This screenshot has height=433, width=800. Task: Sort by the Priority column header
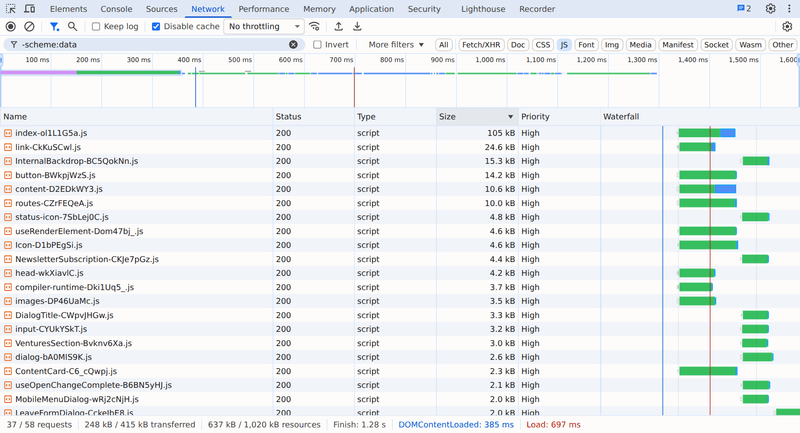click(559, 117)
